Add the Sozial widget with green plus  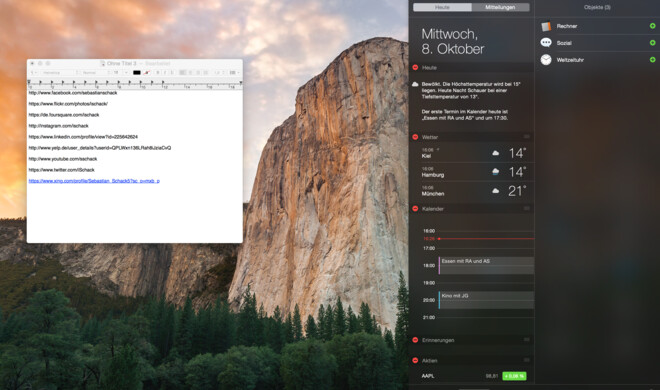tap(652, 43)
